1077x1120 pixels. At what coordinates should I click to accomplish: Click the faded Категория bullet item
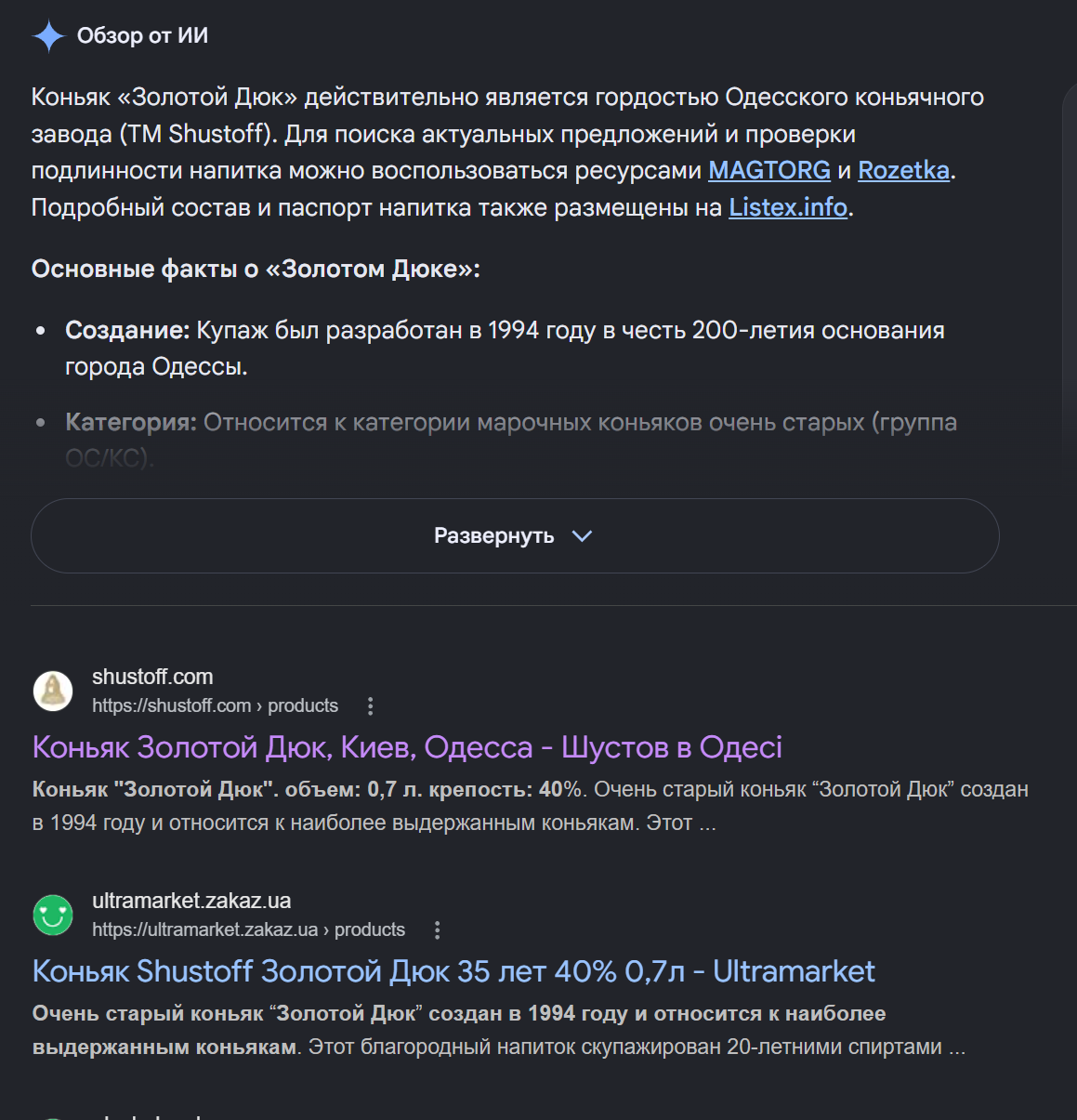pos(511,440)
